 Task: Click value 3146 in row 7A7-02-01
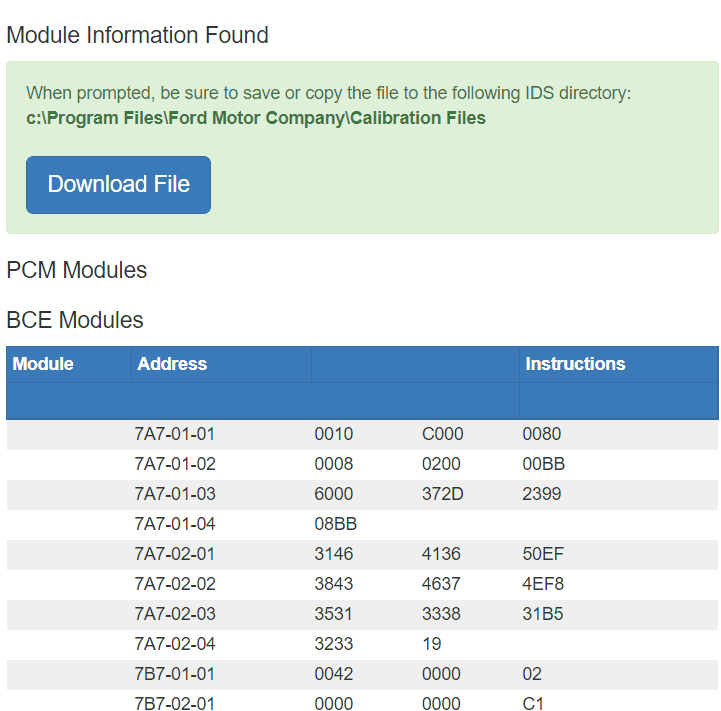point(334,554)
